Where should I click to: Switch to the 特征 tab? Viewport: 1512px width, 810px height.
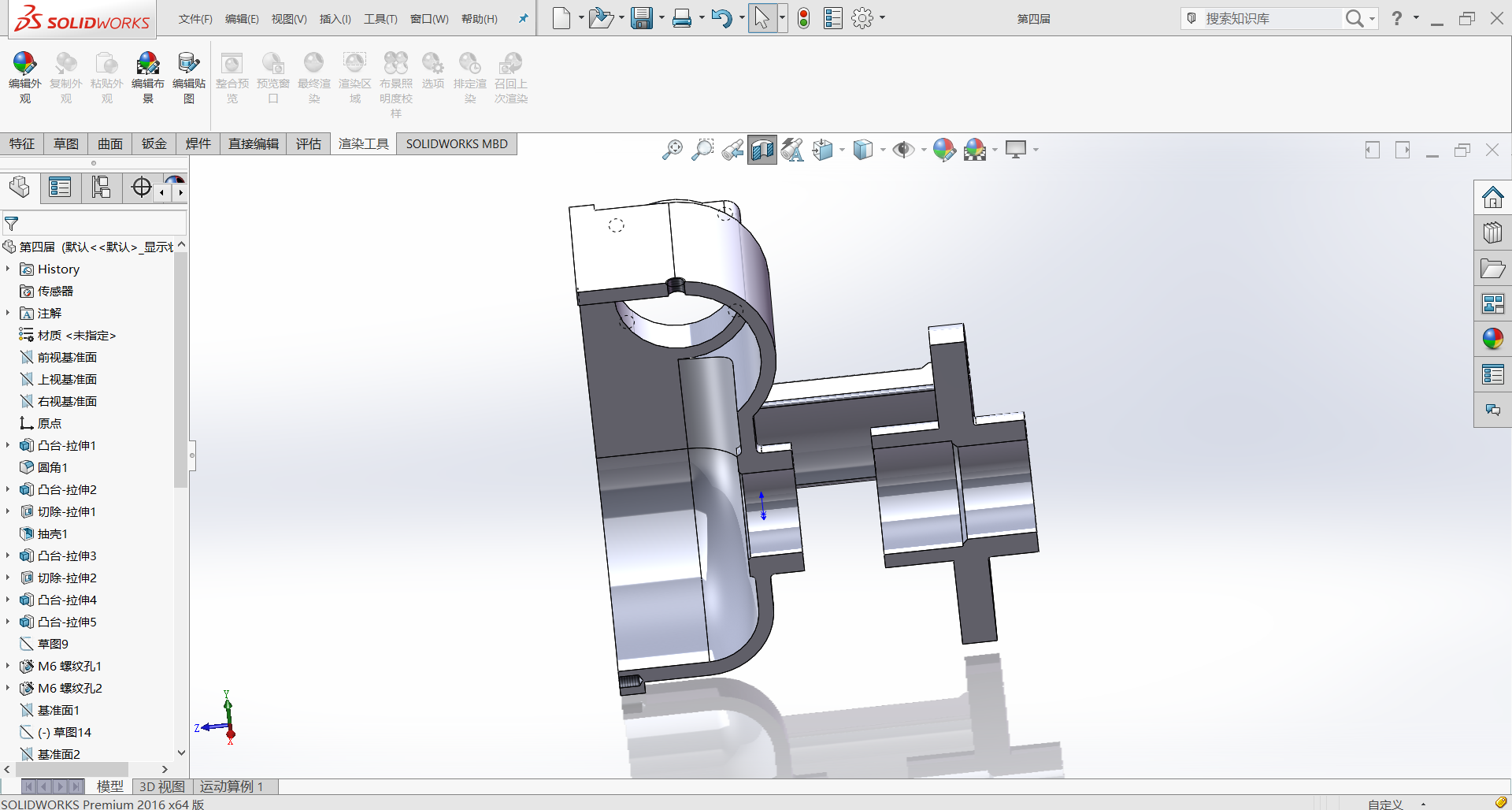22,143
